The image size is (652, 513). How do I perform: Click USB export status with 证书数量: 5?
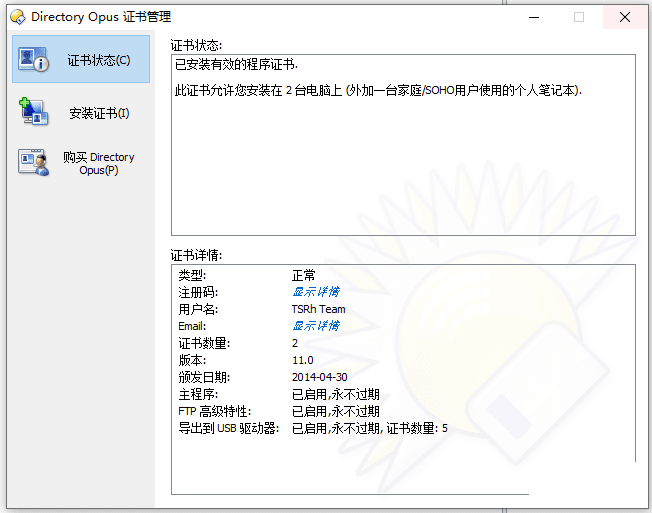coord(370,428)
